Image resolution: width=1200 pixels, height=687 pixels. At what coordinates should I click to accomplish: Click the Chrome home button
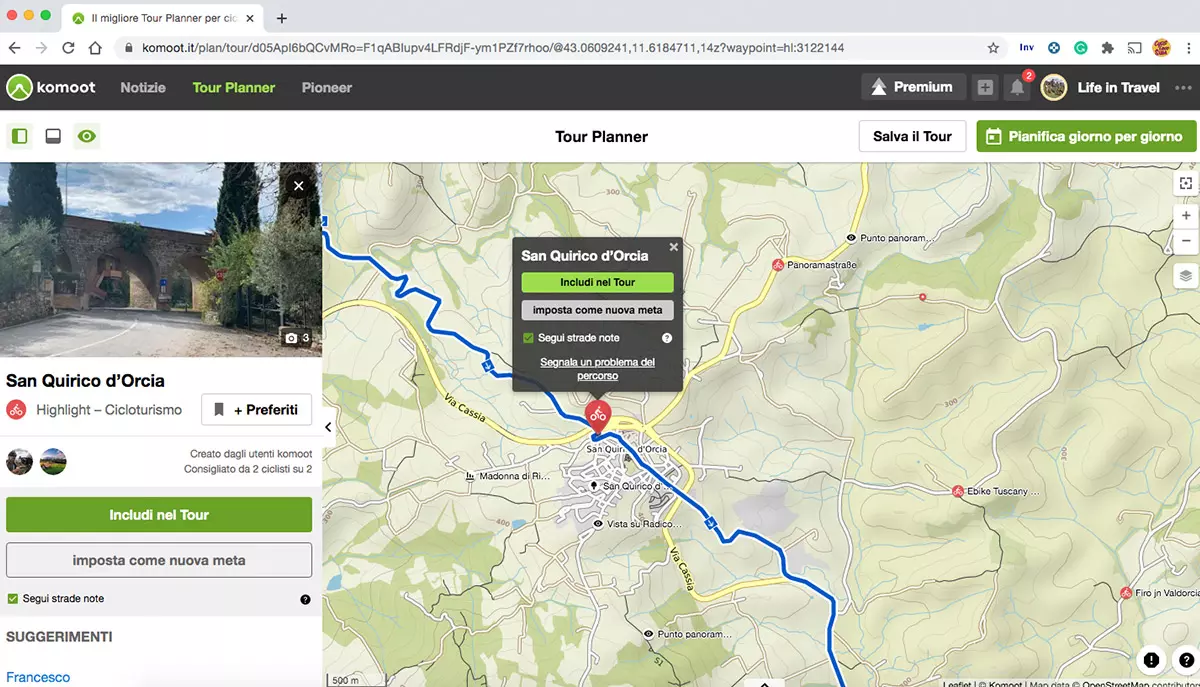95,47
